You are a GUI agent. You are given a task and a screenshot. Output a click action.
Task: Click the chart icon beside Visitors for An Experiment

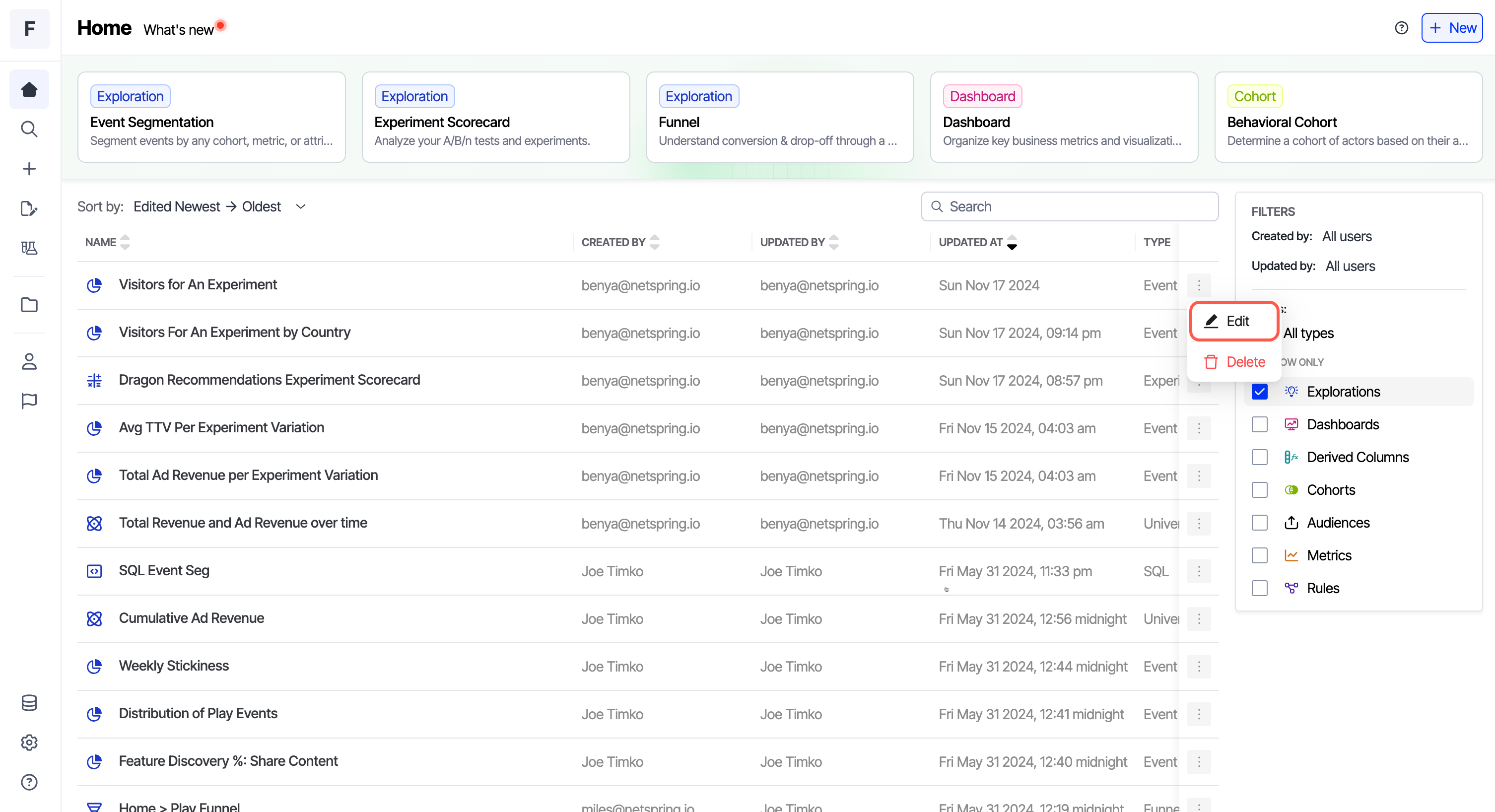tap(94, 285)
